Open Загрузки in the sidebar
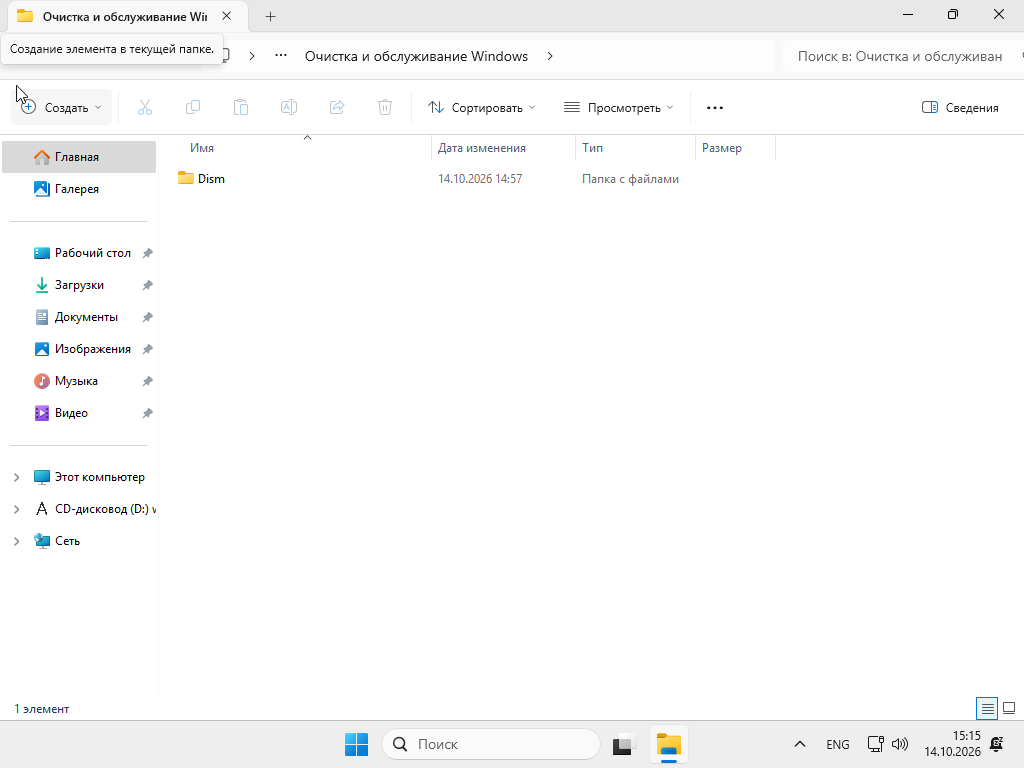The image size is (1024, 768). (x=79, y=285)
